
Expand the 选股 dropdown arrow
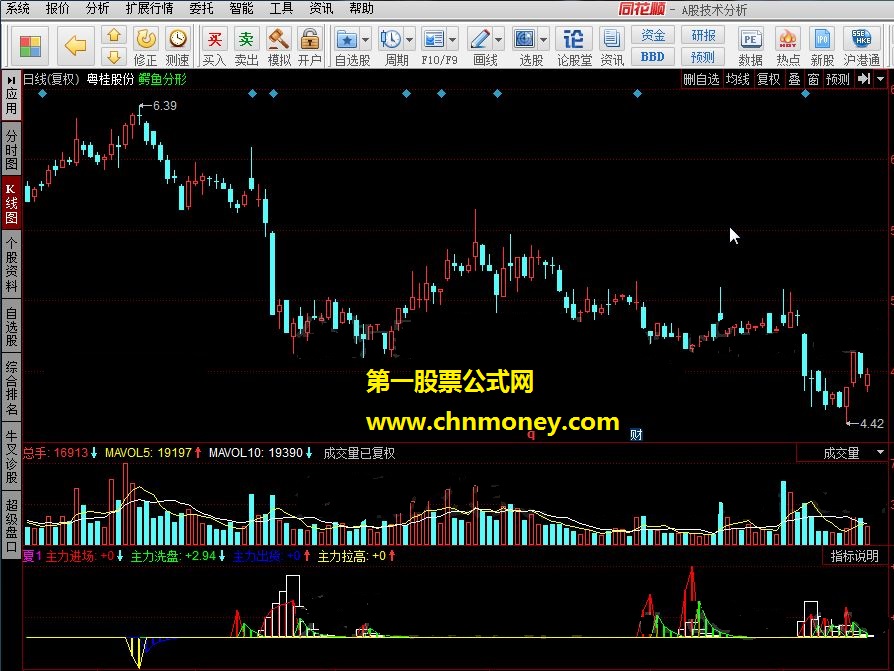(543, 40)
